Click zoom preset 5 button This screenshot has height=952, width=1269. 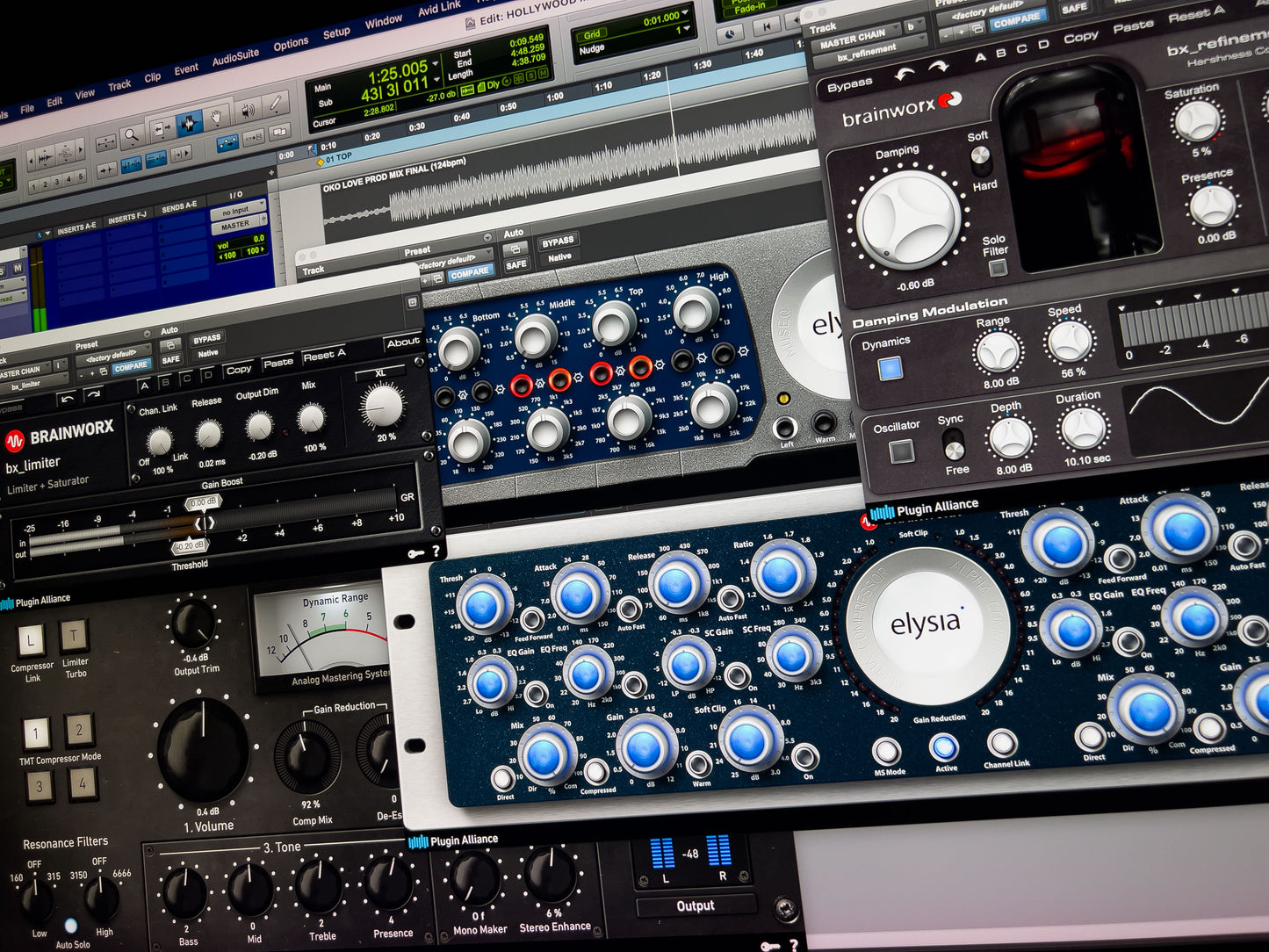(x=82, y=177)
